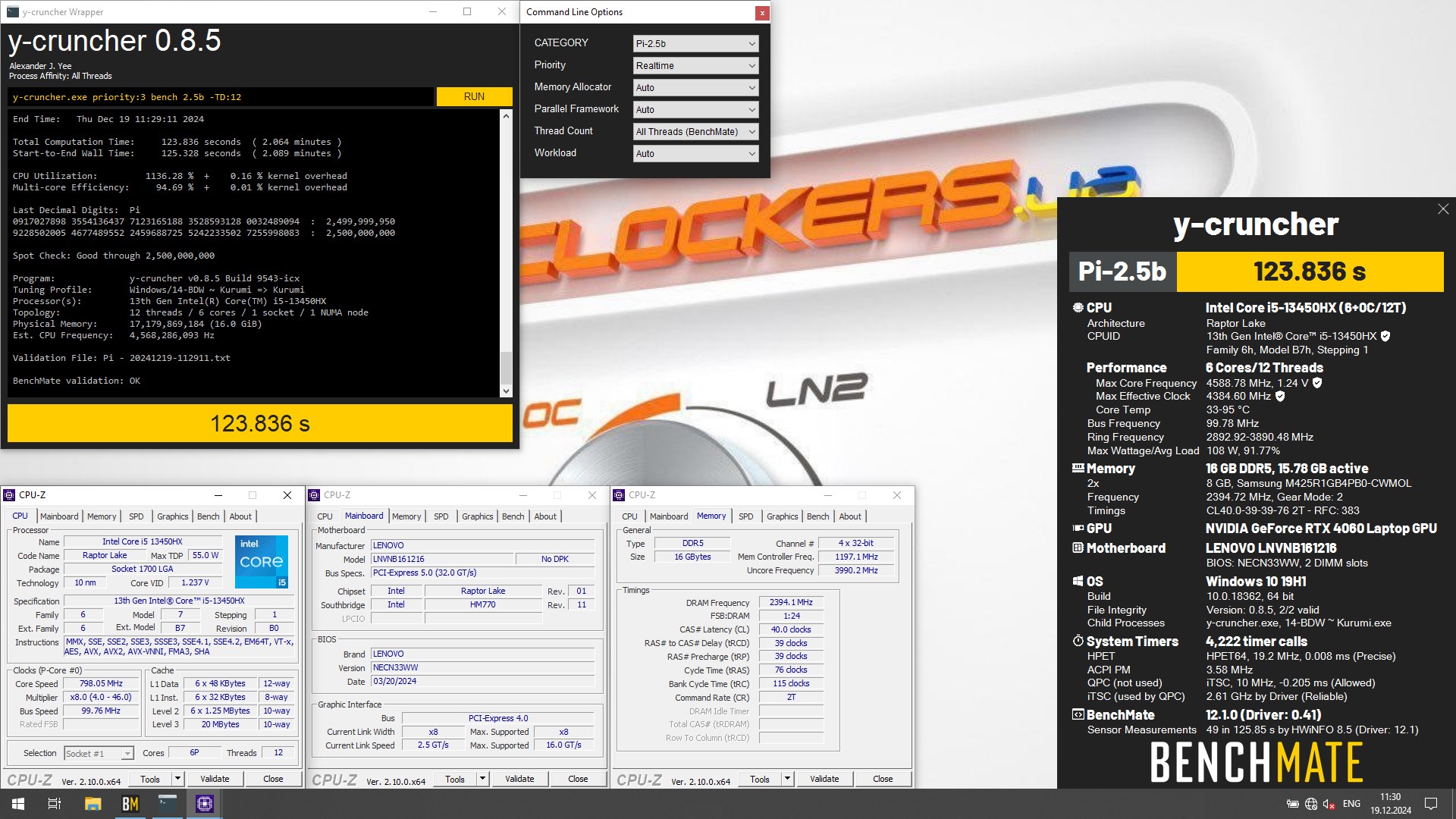The image size is (1456, 819).
Task: Switch to CPU-Z taskbar icon
Action: pos(205,804)
